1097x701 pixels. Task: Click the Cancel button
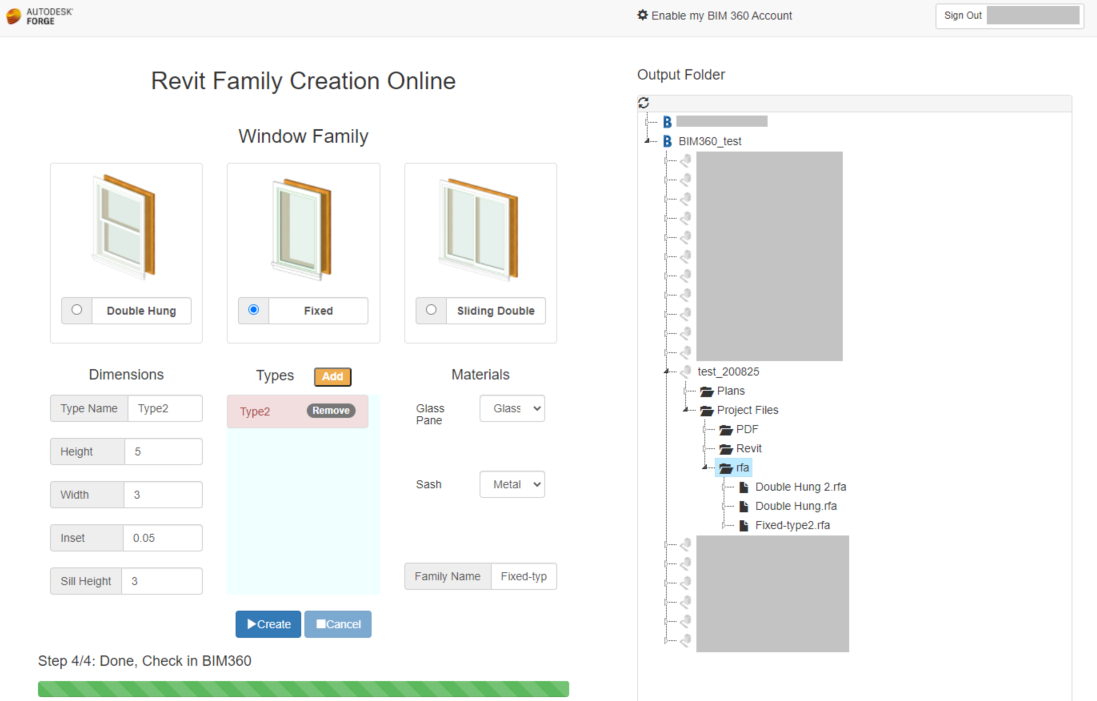coord(338,624)
